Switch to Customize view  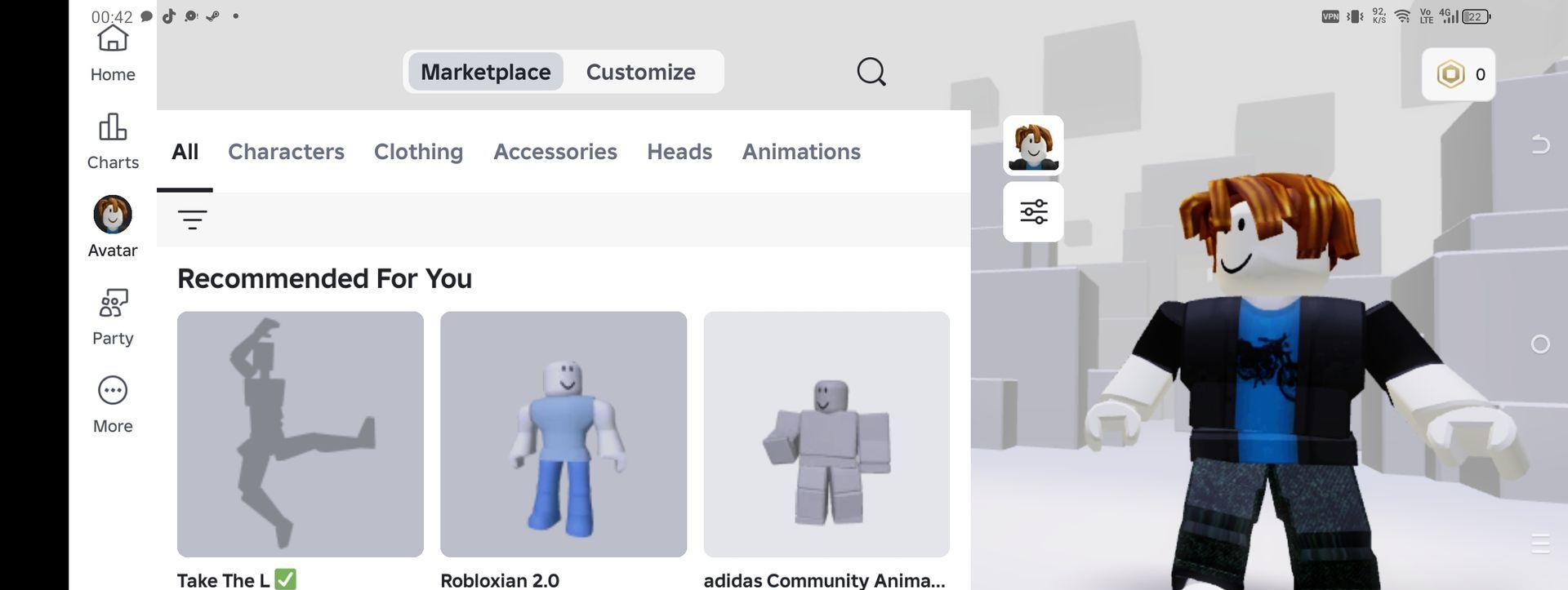640,72
